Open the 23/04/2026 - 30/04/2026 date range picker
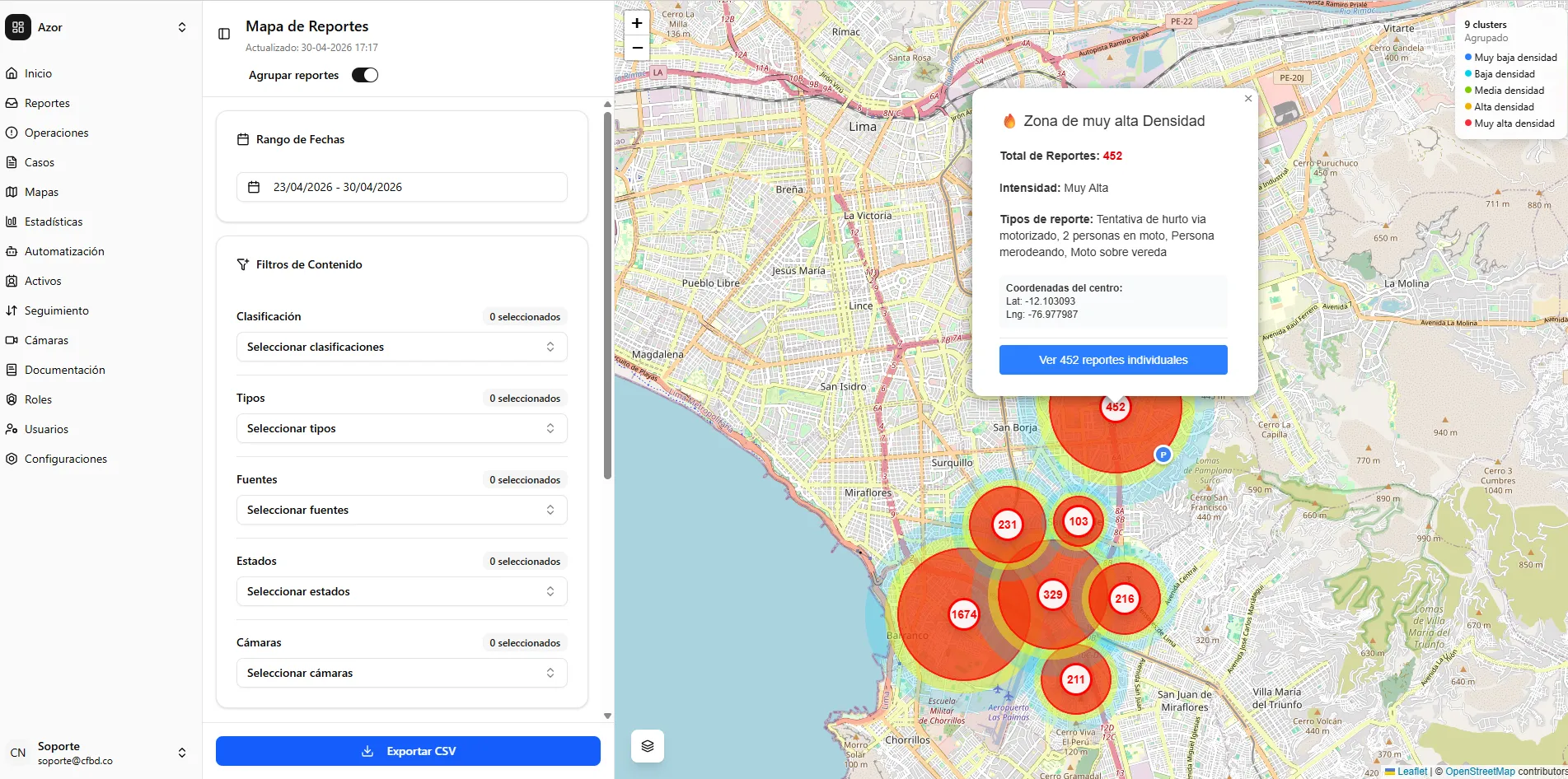 (x=402, y=187)
